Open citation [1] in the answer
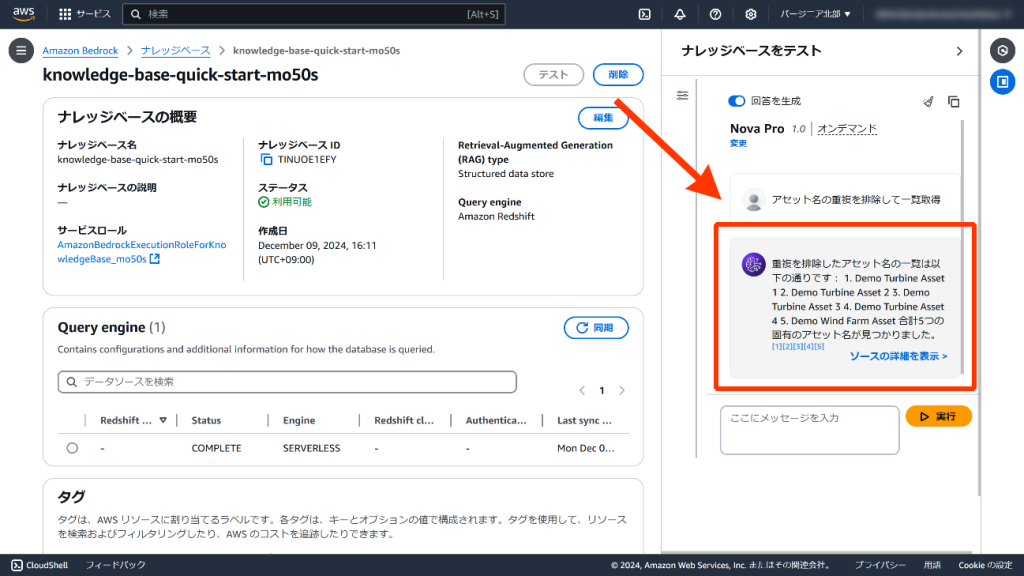This screenshot has height=576, width=1024. (777, 347)
